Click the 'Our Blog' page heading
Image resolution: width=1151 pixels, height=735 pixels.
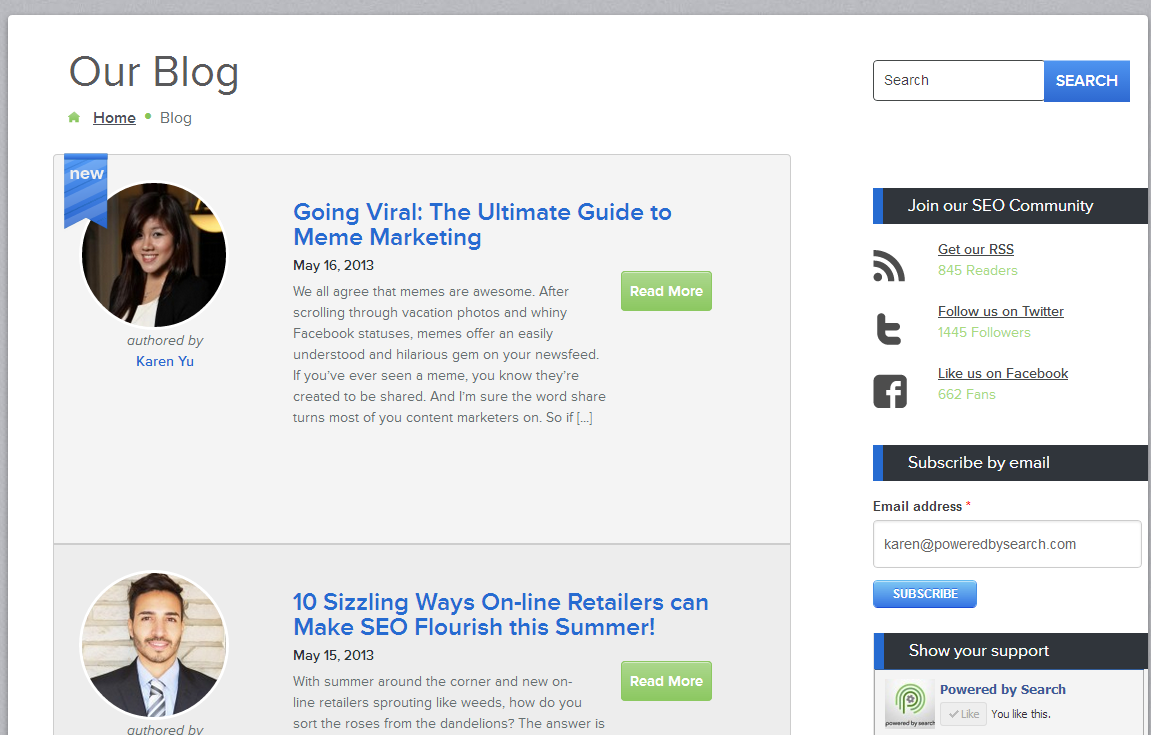pyautogui.click(x=154, y=72)
